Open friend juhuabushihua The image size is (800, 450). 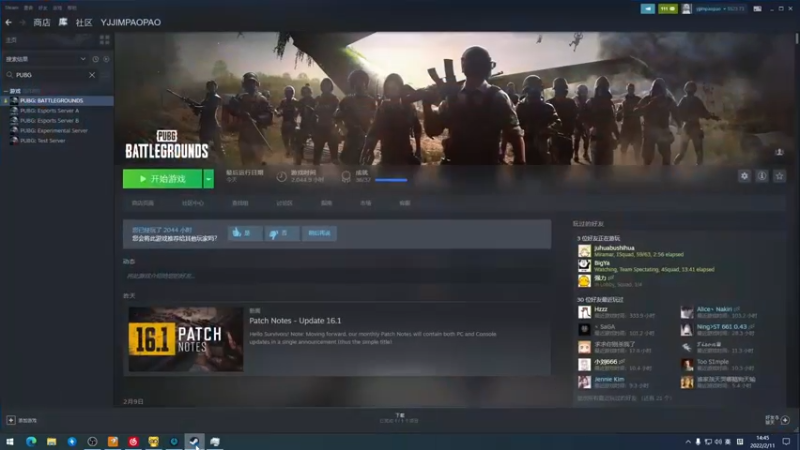coord(614,248)
